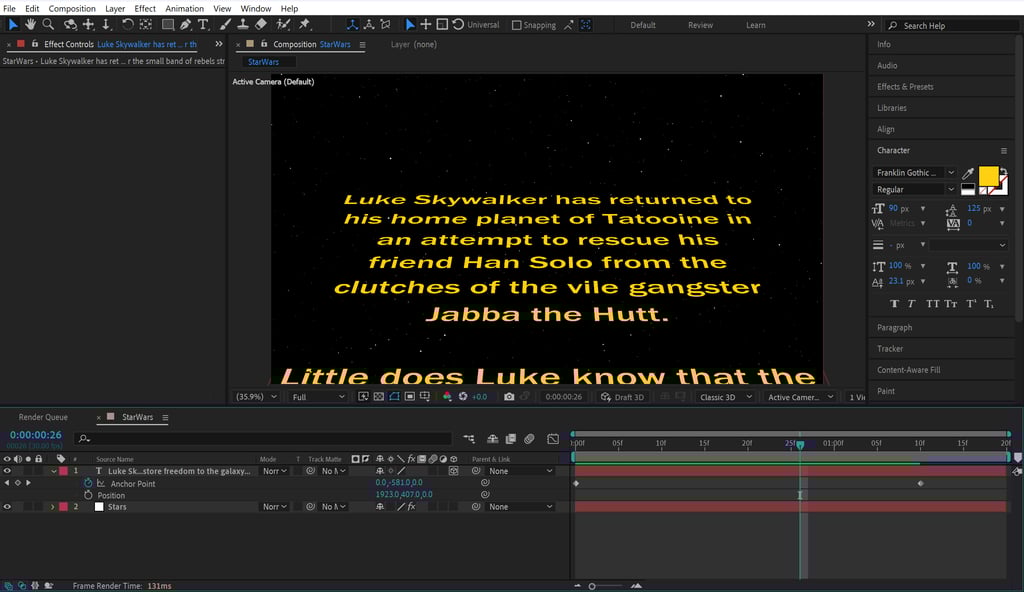Select the Rotation tool in toolbar

pyautogui.click(x=127, y=25)
